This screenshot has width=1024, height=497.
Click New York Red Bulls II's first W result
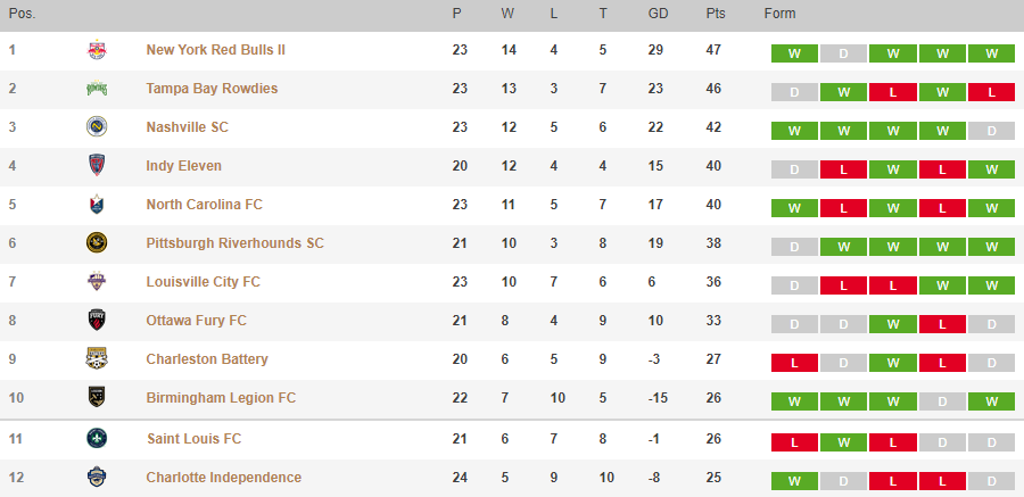[794, 54]
